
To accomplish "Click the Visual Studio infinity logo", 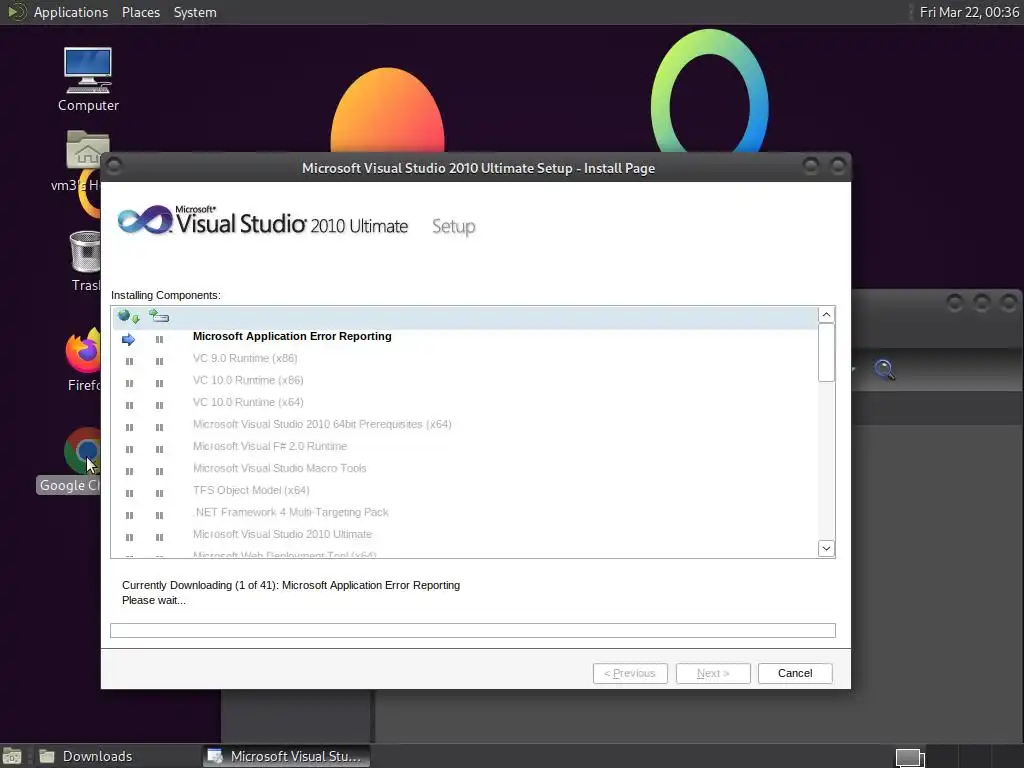I will pyautogui.click(x=144, y=220).
